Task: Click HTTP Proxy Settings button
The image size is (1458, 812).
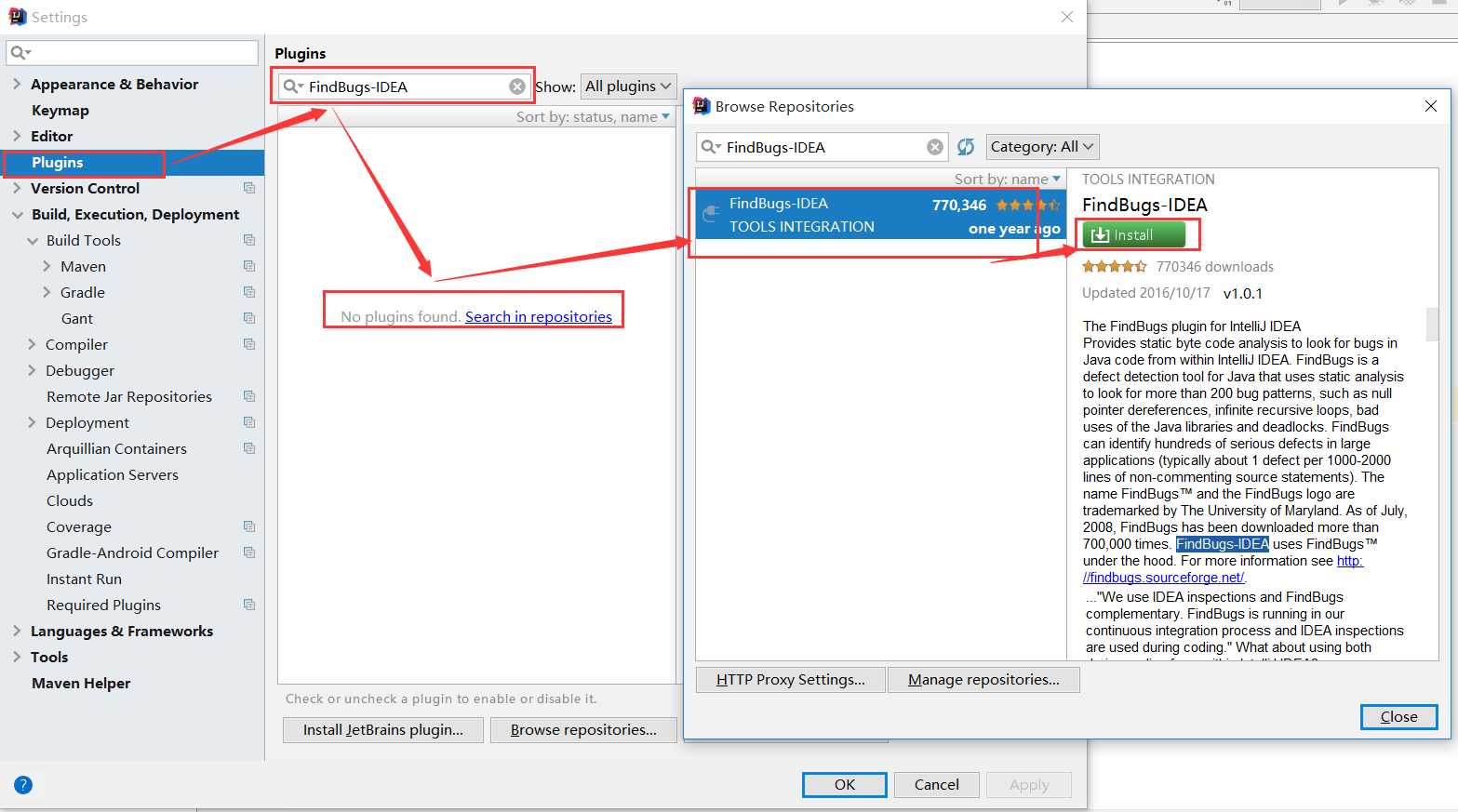Action: coord(791,680)
